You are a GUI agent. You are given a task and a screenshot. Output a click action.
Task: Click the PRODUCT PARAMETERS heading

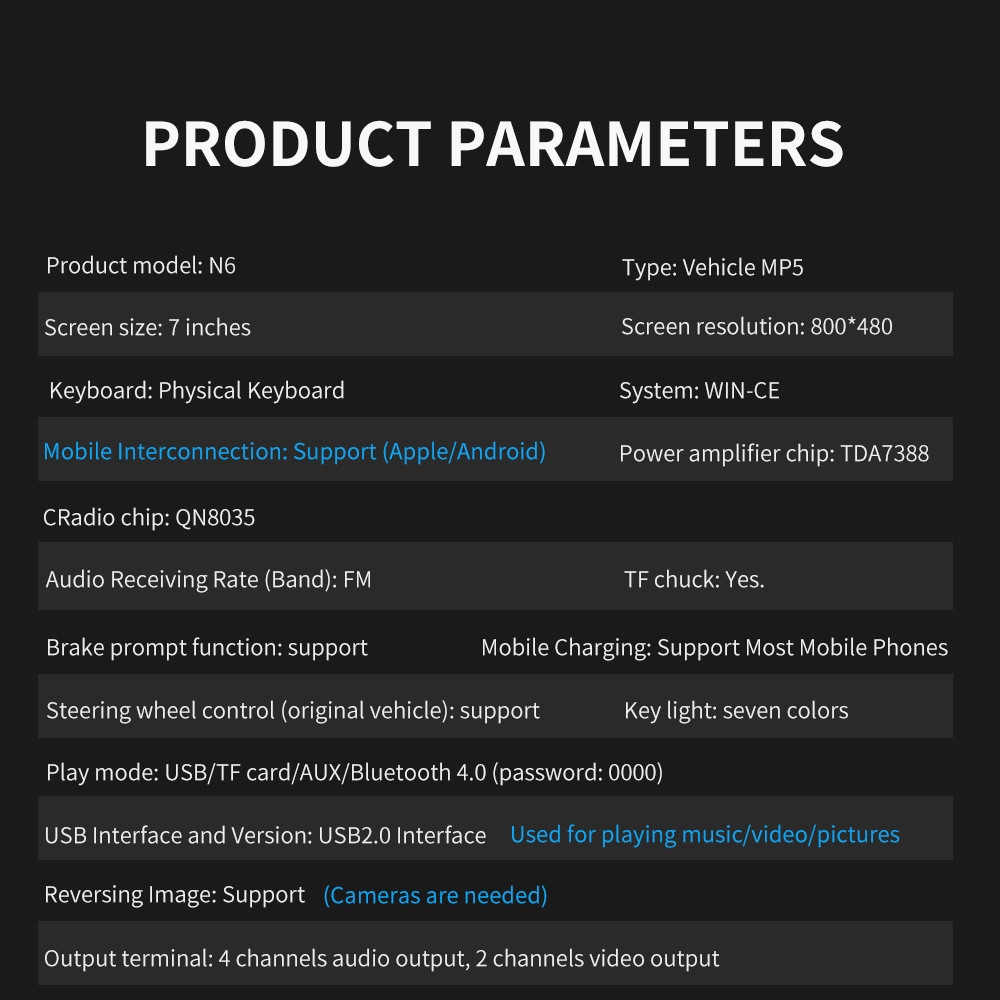(x=493, y=143)
